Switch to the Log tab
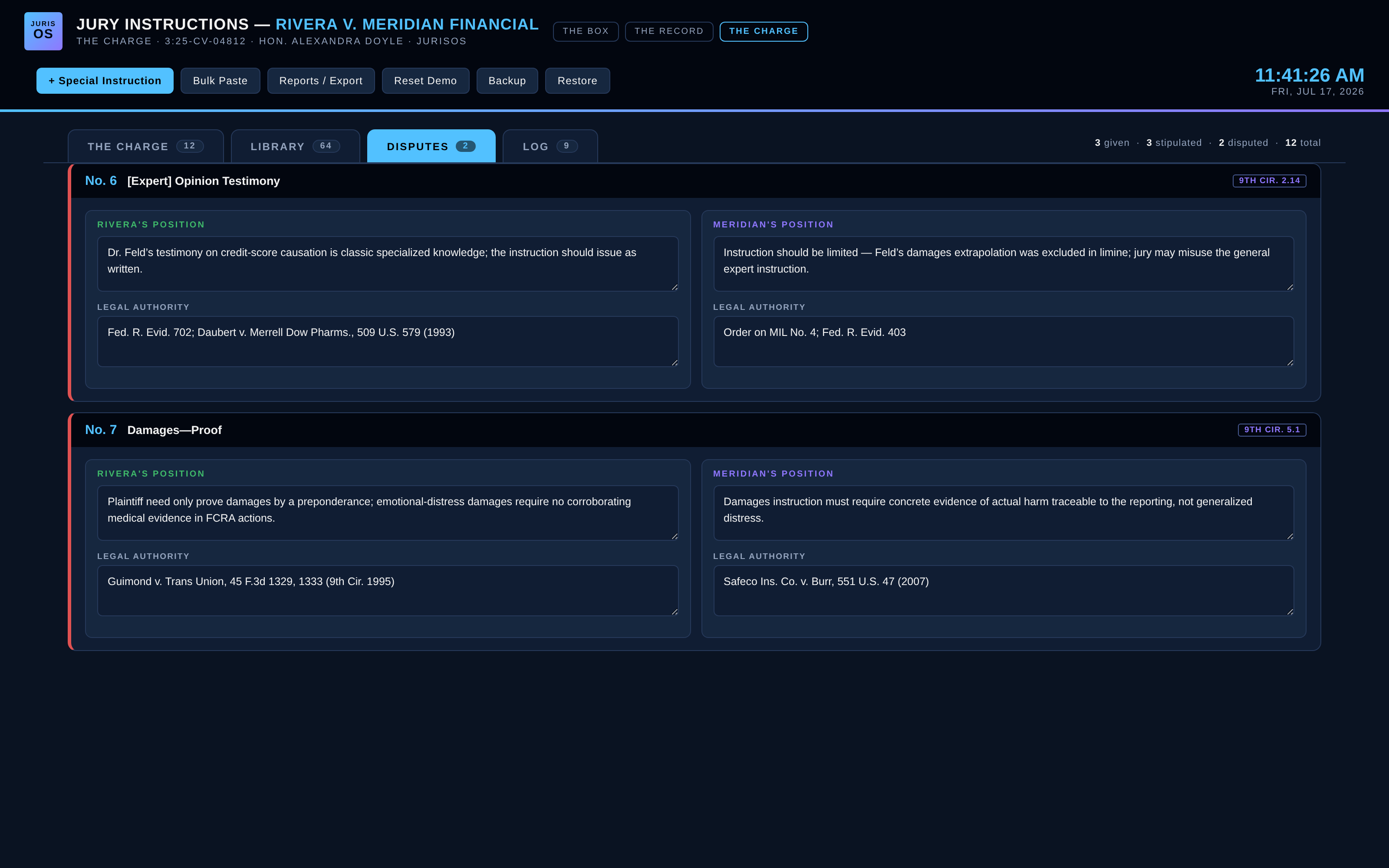Viewport: 1389px width, 868px height. pyautogui.click(x=550, y=146)
